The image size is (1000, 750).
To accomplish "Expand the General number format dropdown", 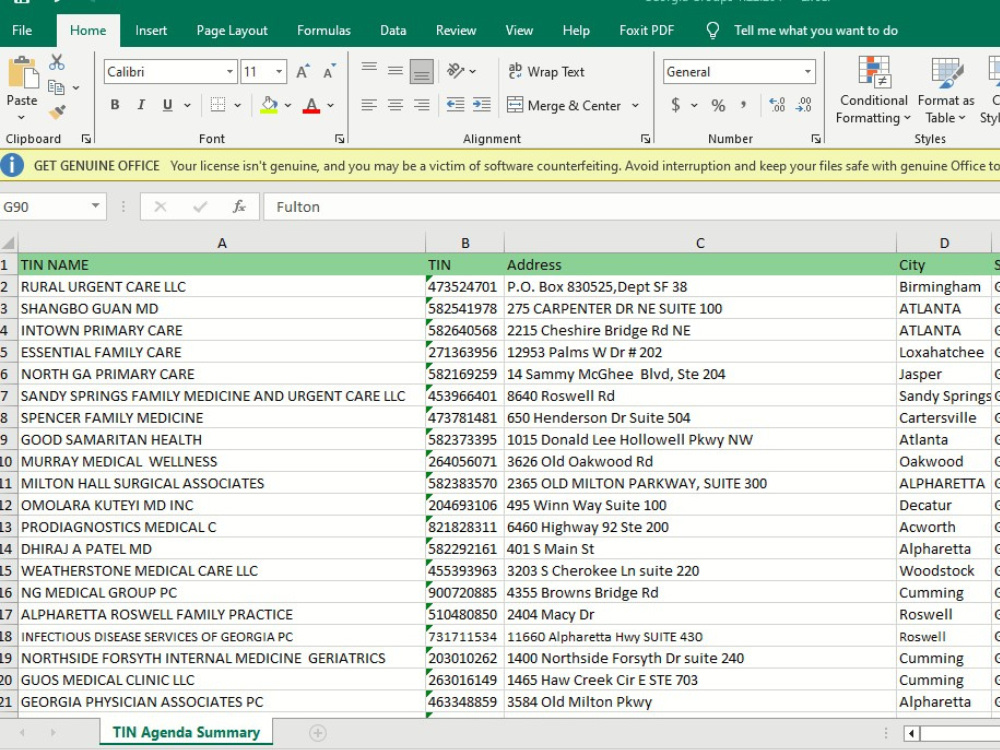I will pos(808,71).
